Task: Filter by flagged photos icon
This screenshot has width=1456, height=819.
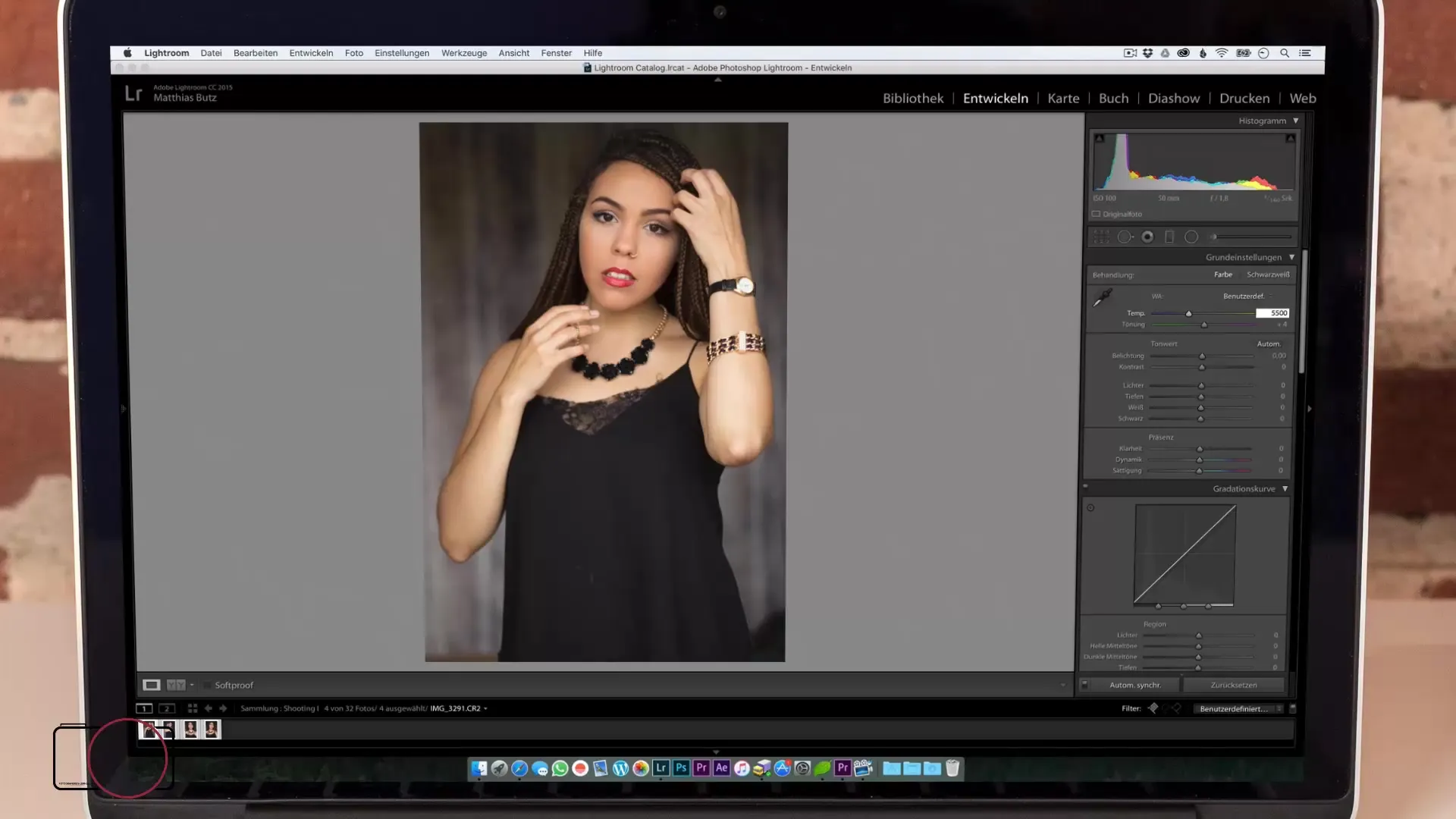Action: coord(1153,708)
